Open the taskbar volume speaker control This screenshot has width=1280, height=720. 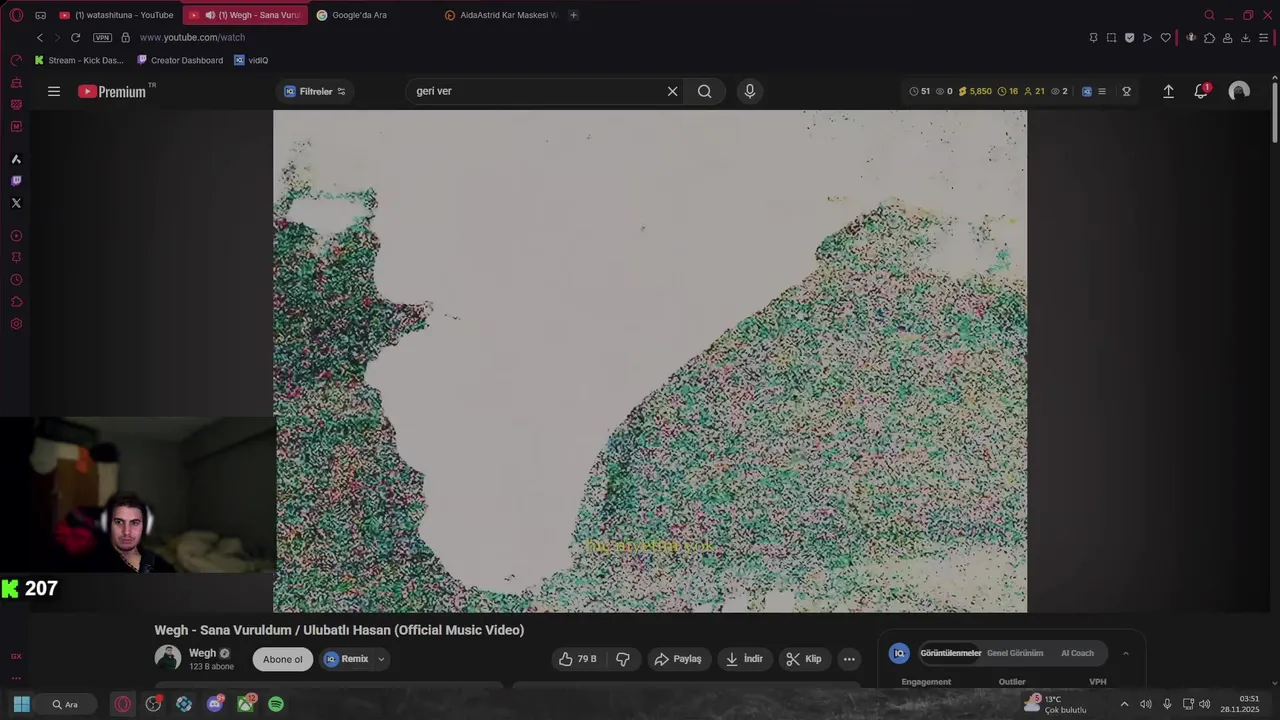click(x=1204, y=704)
